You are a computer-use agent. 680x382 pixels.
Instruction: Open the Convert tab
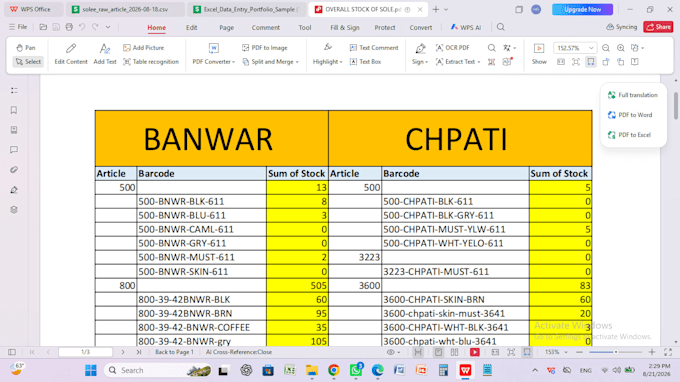click(x=421, y=27)
